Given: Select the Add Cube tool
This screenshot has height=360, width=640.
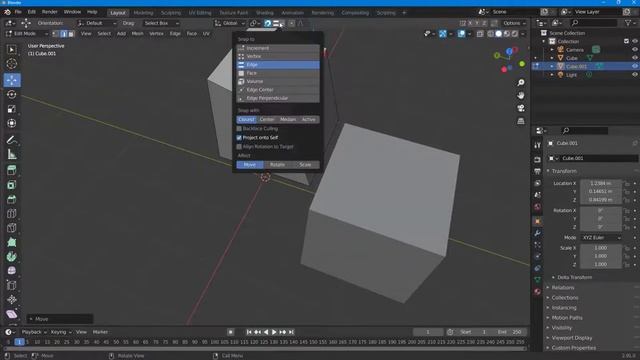Looking at the screenshot, I should pos(12,170).
